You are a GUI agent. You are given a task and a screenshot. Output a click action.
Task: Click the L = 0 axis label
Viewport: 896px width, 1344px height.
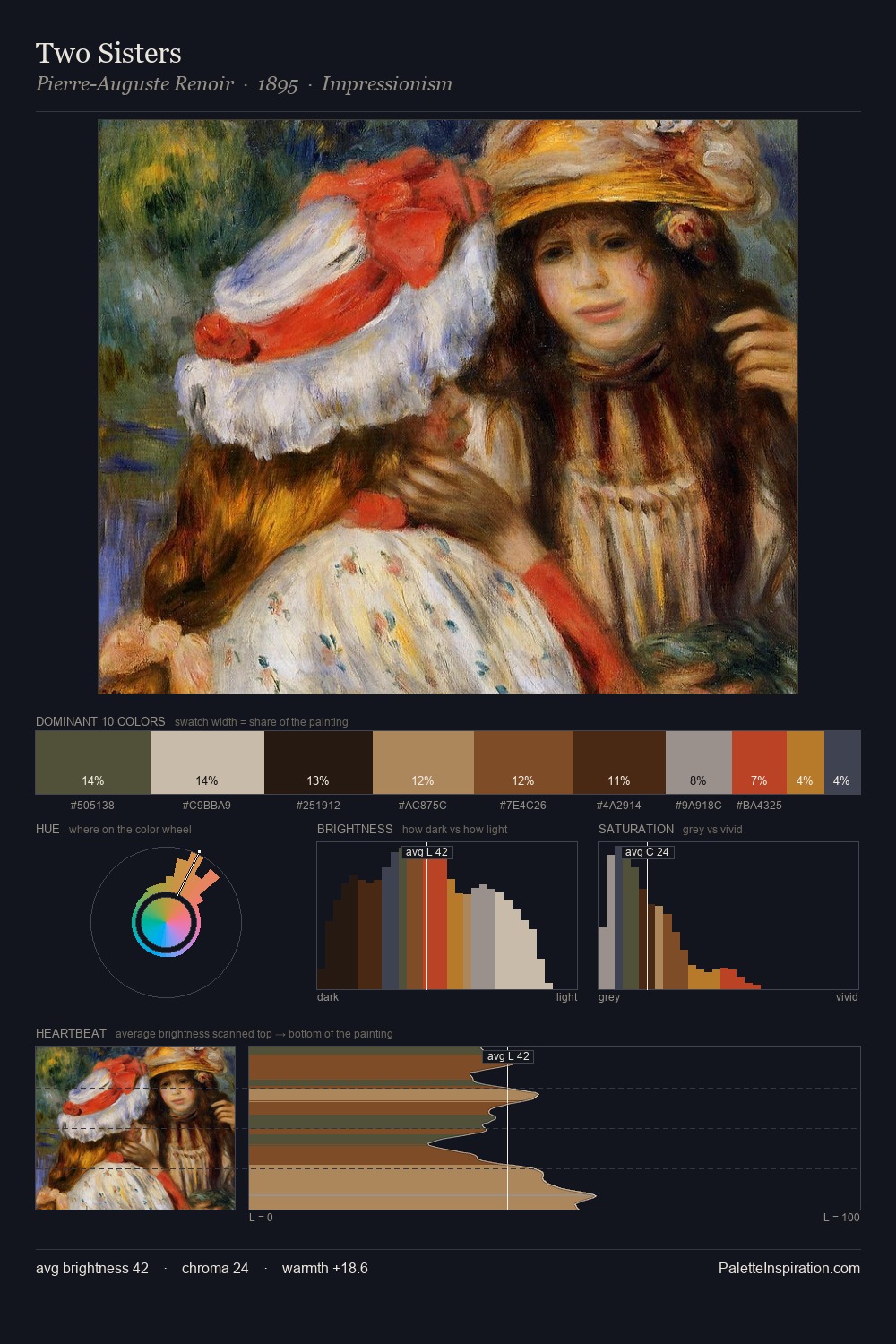click(x=261, y=1218)
